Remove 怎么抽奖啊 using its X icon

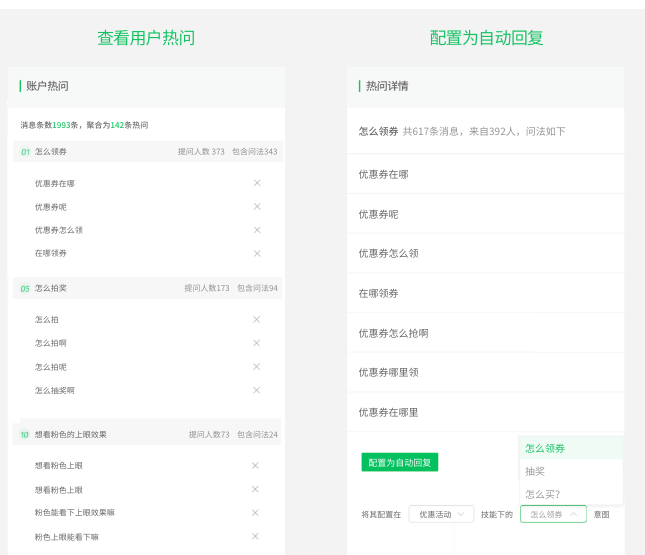pyautogui.click(x=256, y=390)
